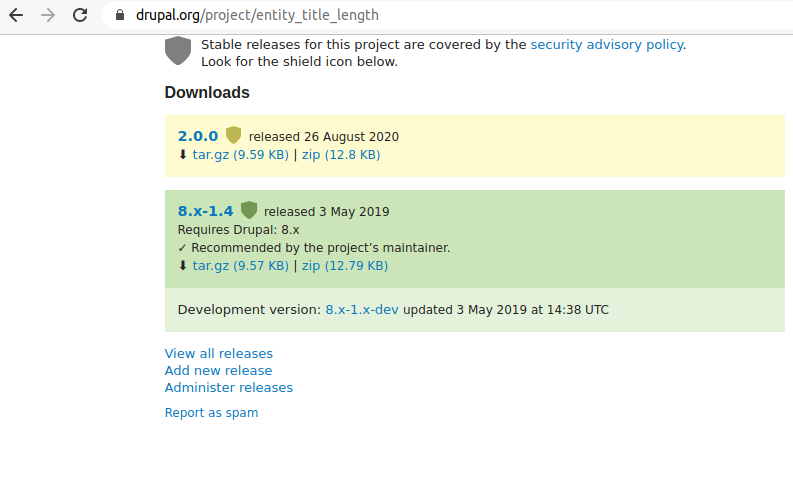This screenshot has width=793, height=490.
Task: Click the green shield beside release 8.x-1.4
Action: click(249, 210)
